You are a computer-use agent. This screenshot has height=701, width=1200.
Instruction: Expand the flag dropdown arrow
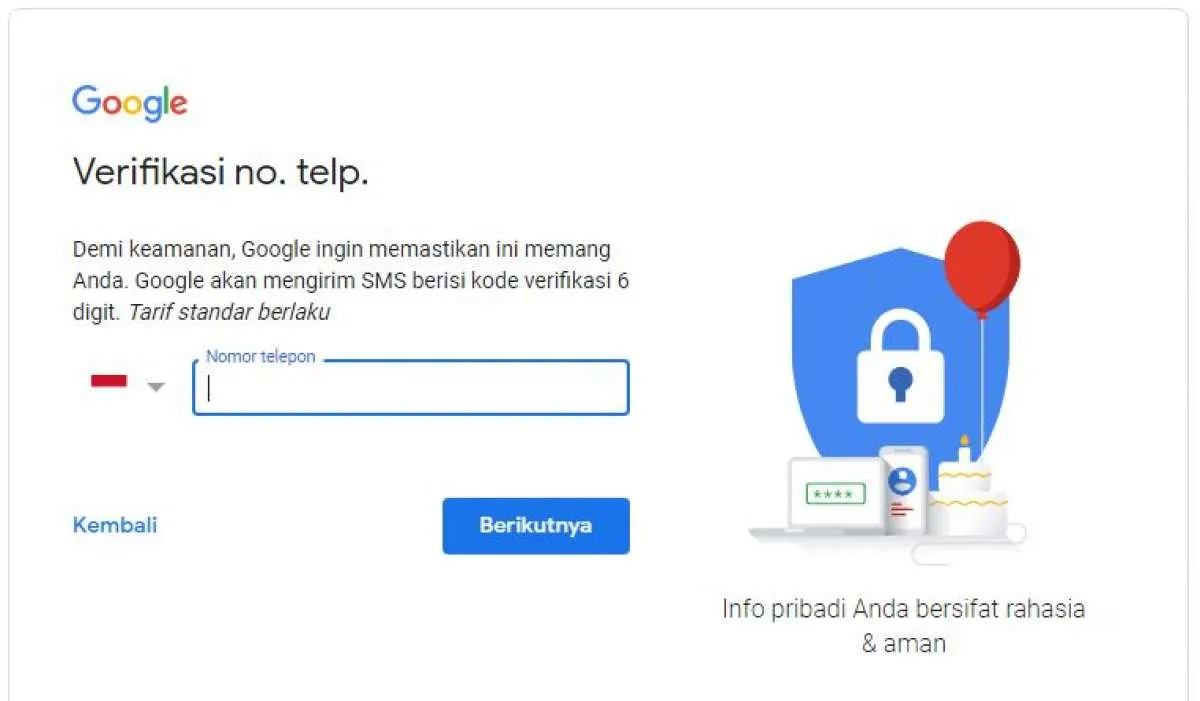pos(155,387)
